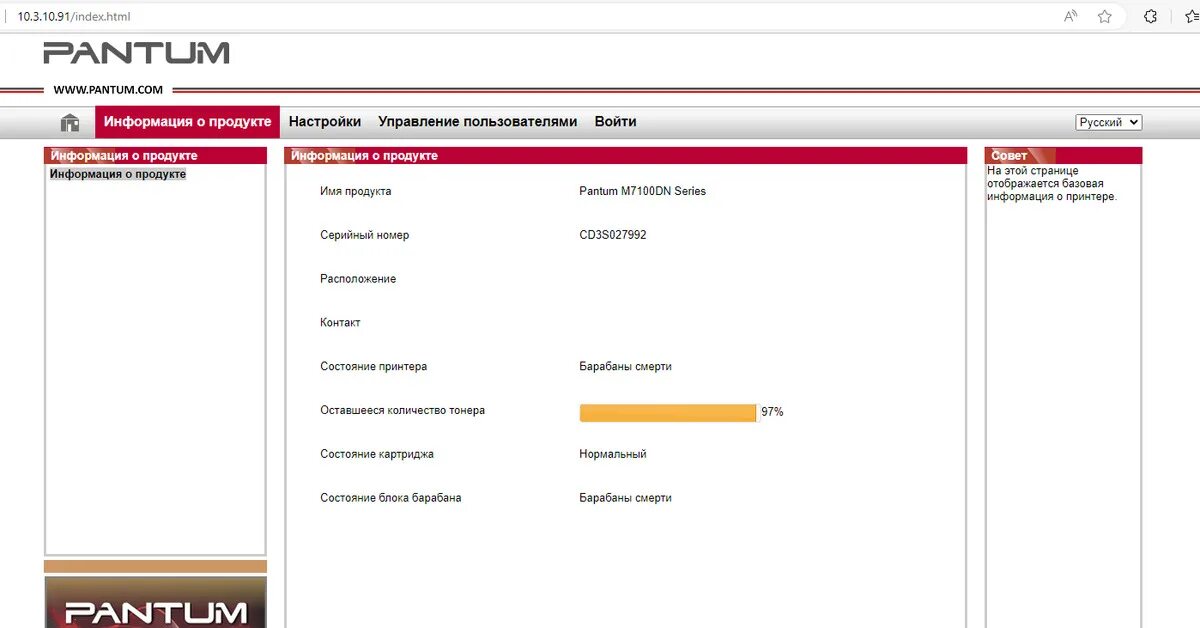This screenshot has width=1200, height=628.
Task: Click the address bar URL 10.3.10.91/index.html
Action: (x=74, y=16)
